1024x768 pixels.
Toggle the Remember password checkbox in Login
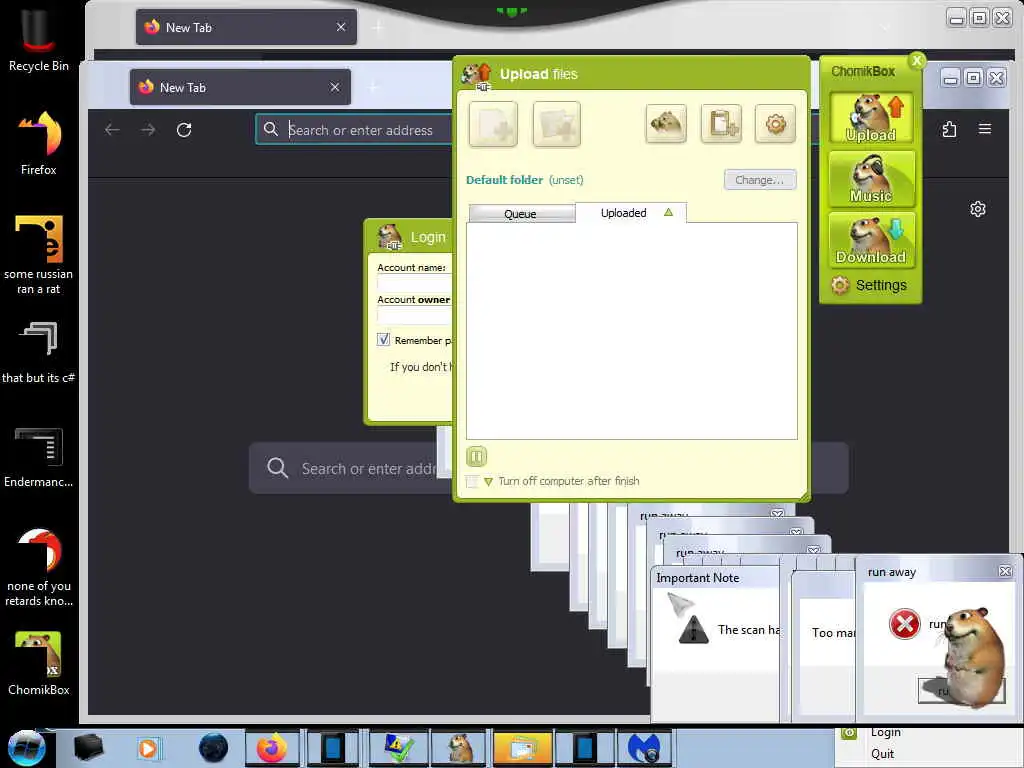(383, 340)
